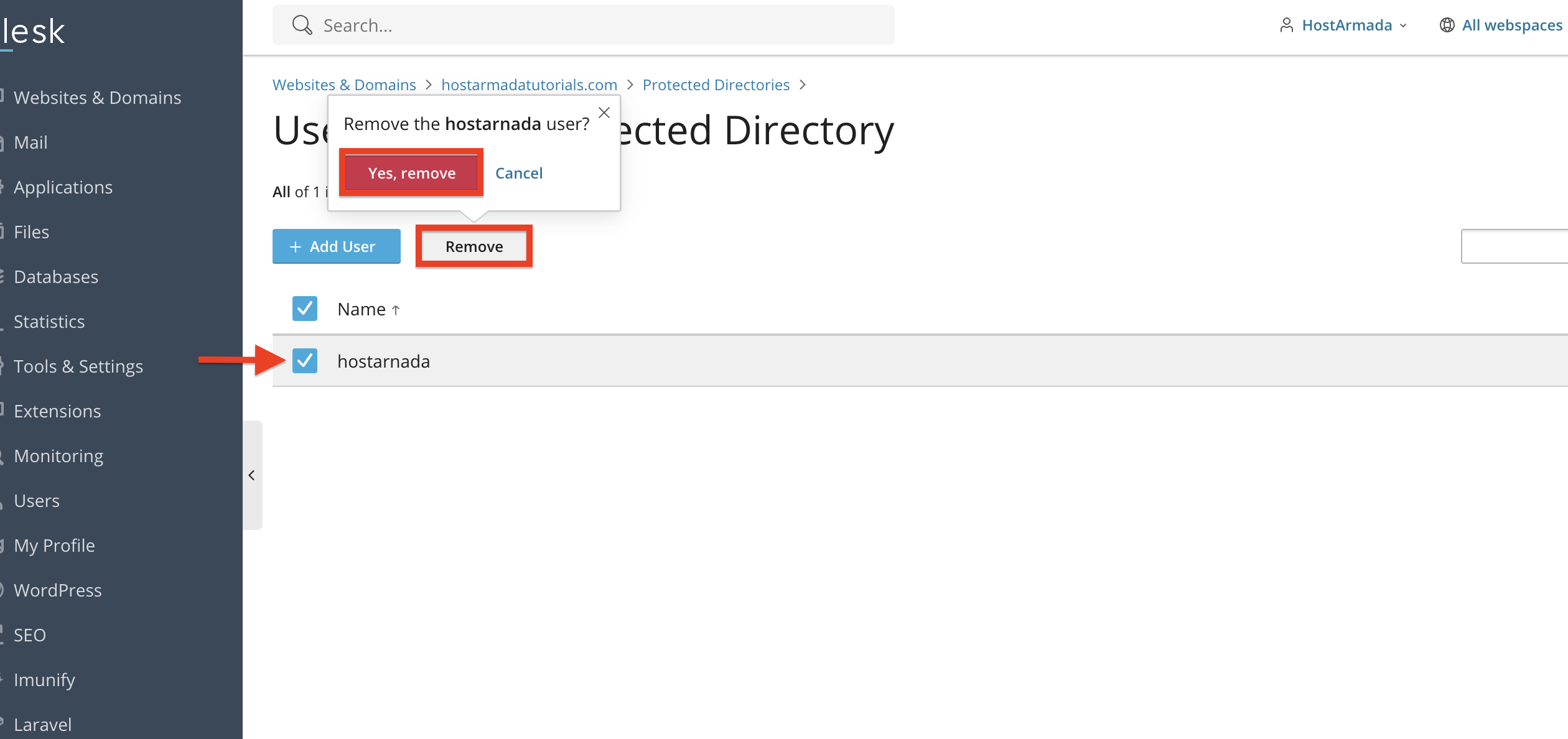Click the All webspaces link

pos(1512,25)
